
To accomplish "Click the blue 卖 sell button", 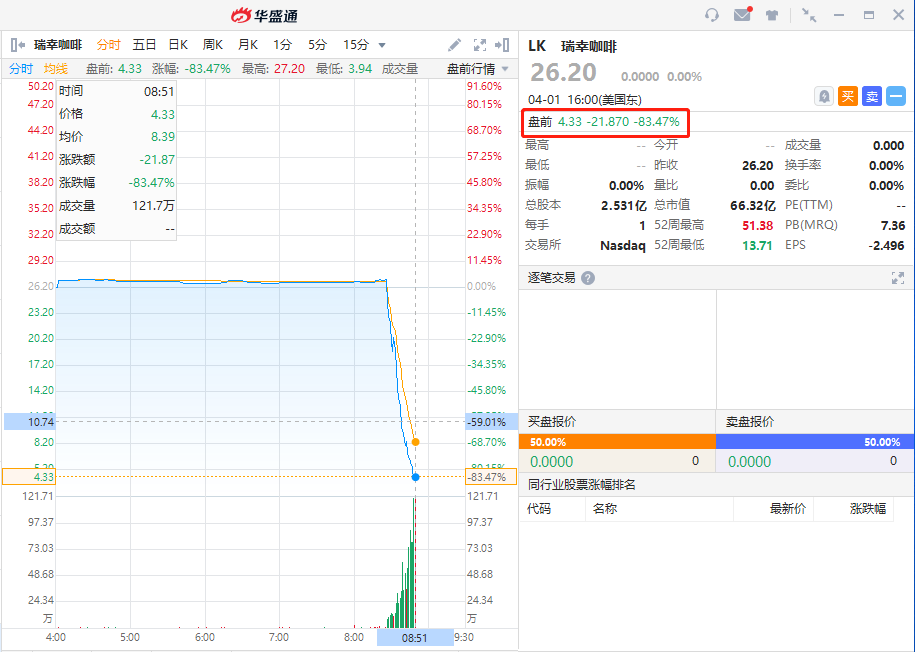I will click(x=872, y=96).
